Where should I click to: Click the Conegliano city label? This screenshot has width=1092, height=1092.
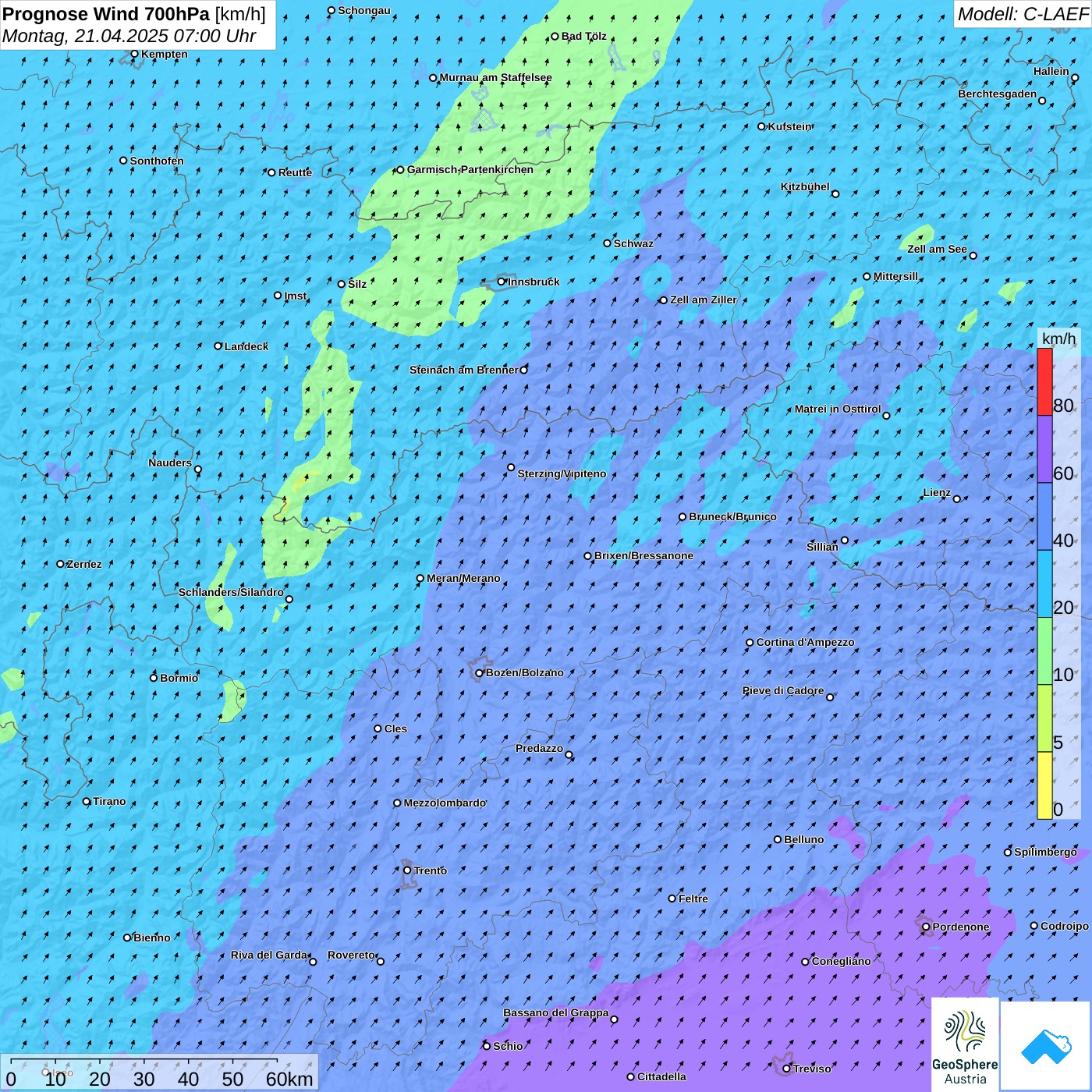click(841, 961)
